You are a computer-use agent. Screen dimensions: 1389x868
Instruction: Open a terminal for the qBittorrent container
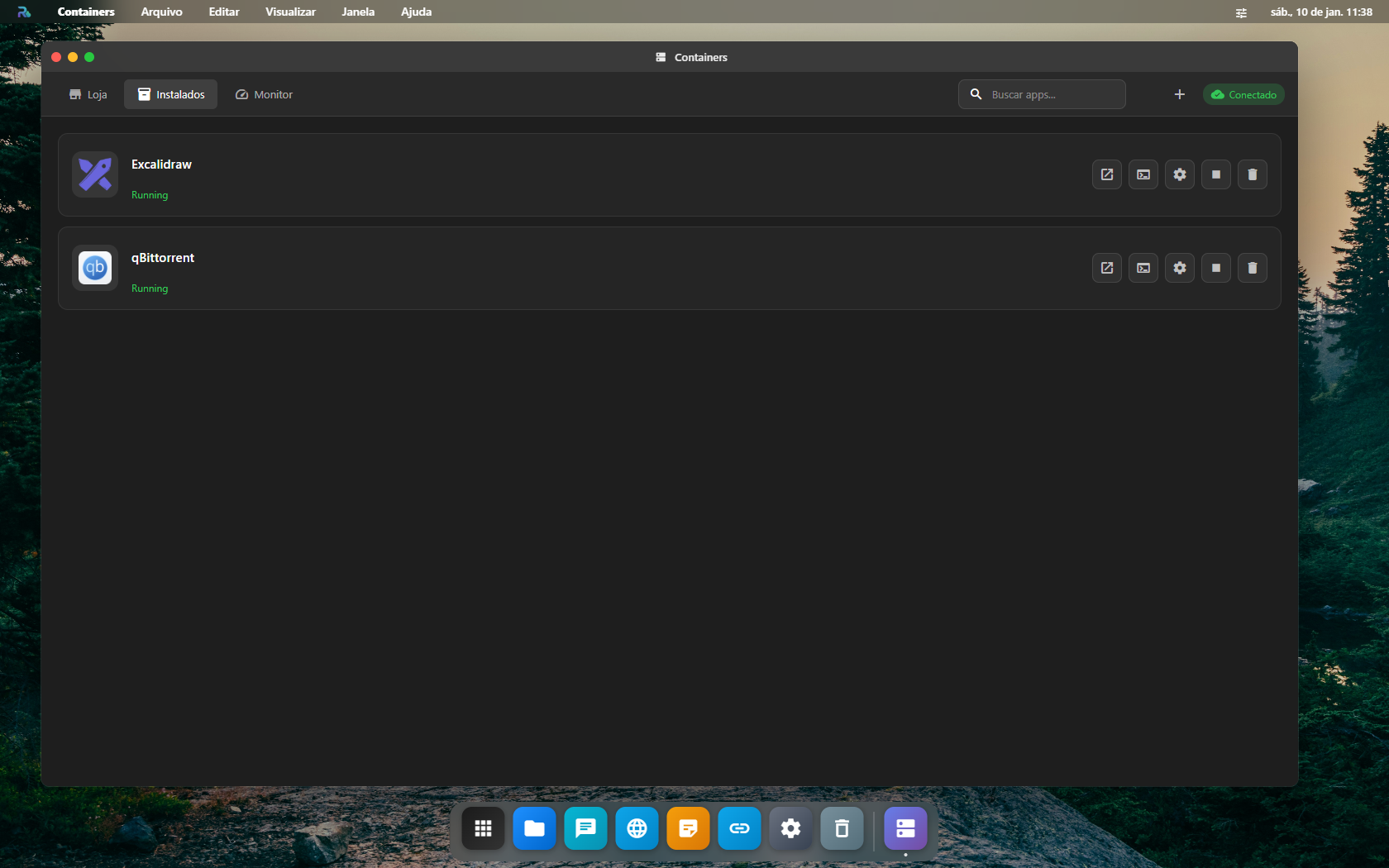point(1143,268)
